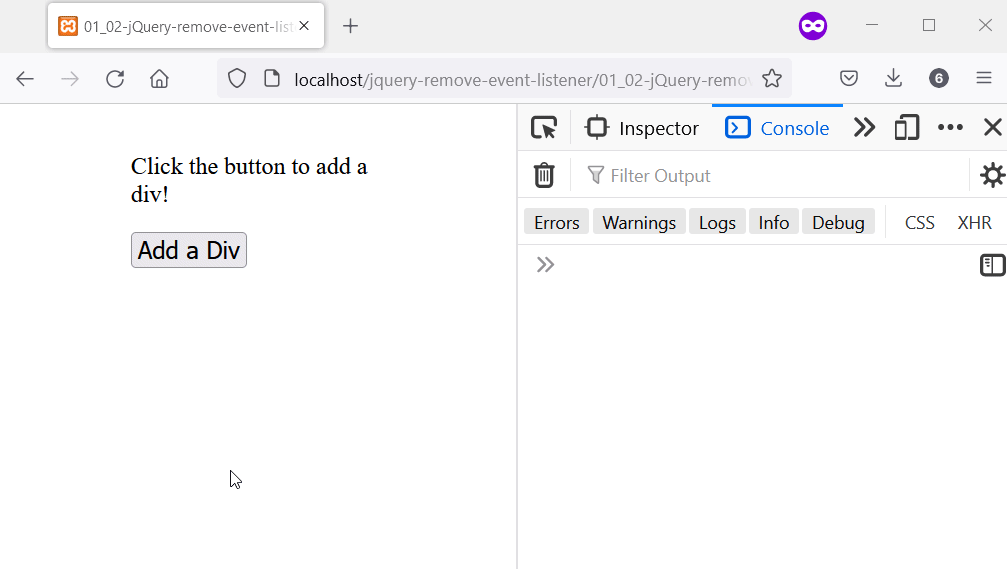Toggle the console split sidebar icon

pos(992,265)
